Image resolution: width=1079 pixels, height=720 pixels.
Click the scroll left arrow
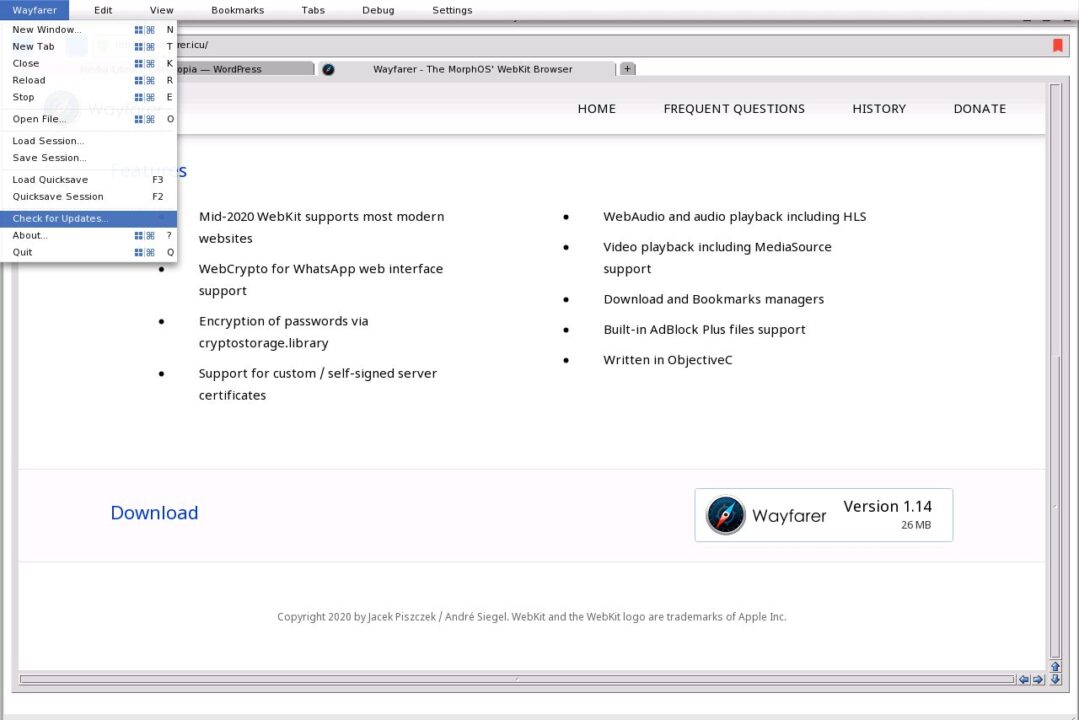pos(1023,679)
